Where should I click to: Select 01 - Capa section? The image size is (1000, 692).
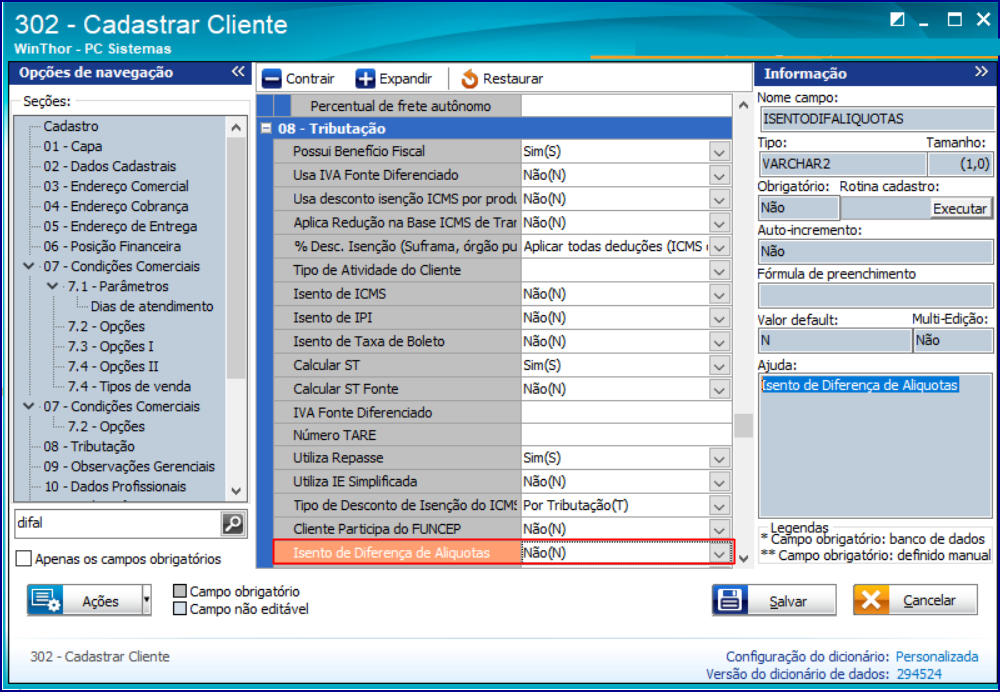[73, 146]
